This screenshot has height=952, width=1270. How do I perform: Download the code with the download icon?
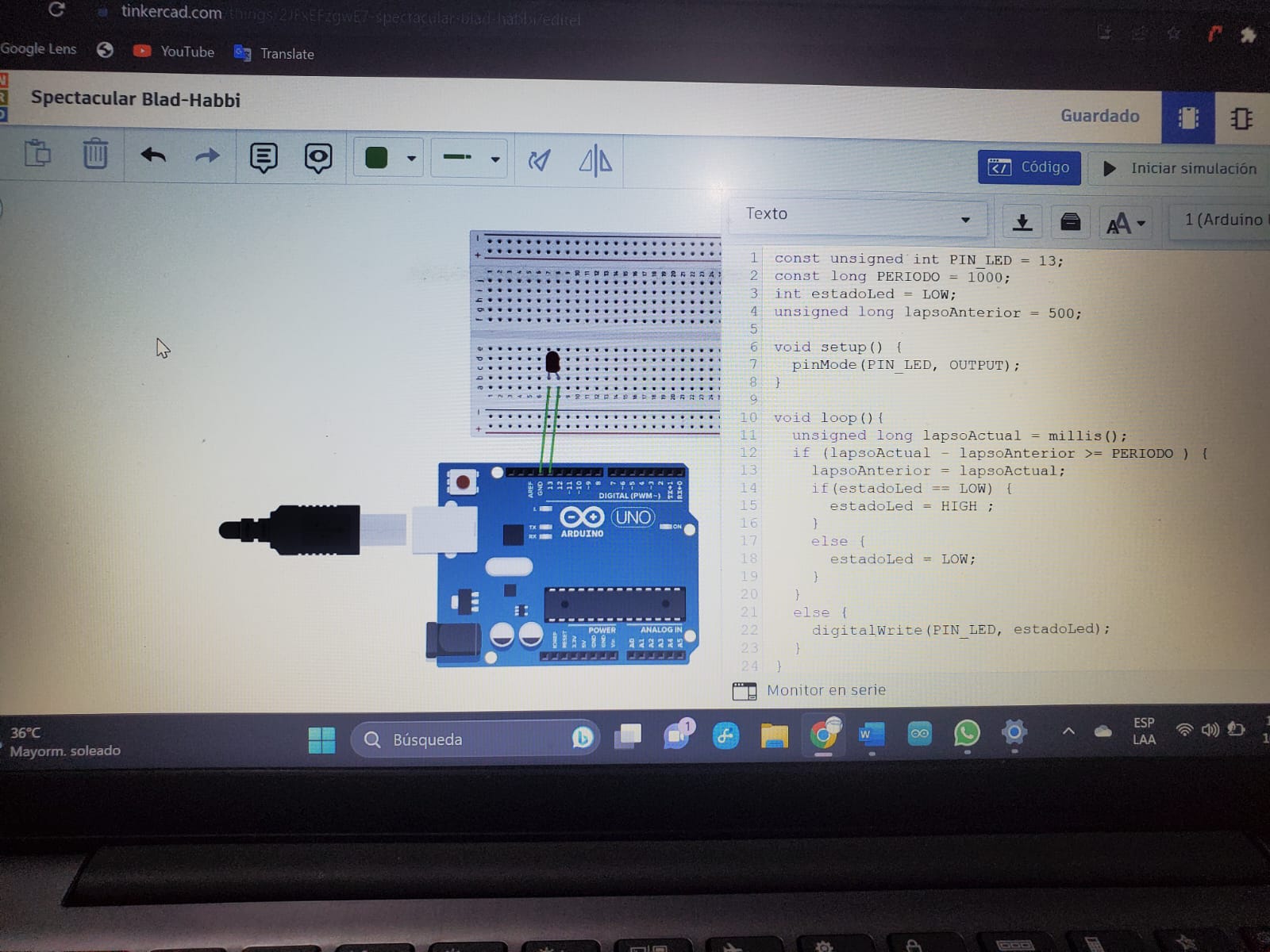1022,222
